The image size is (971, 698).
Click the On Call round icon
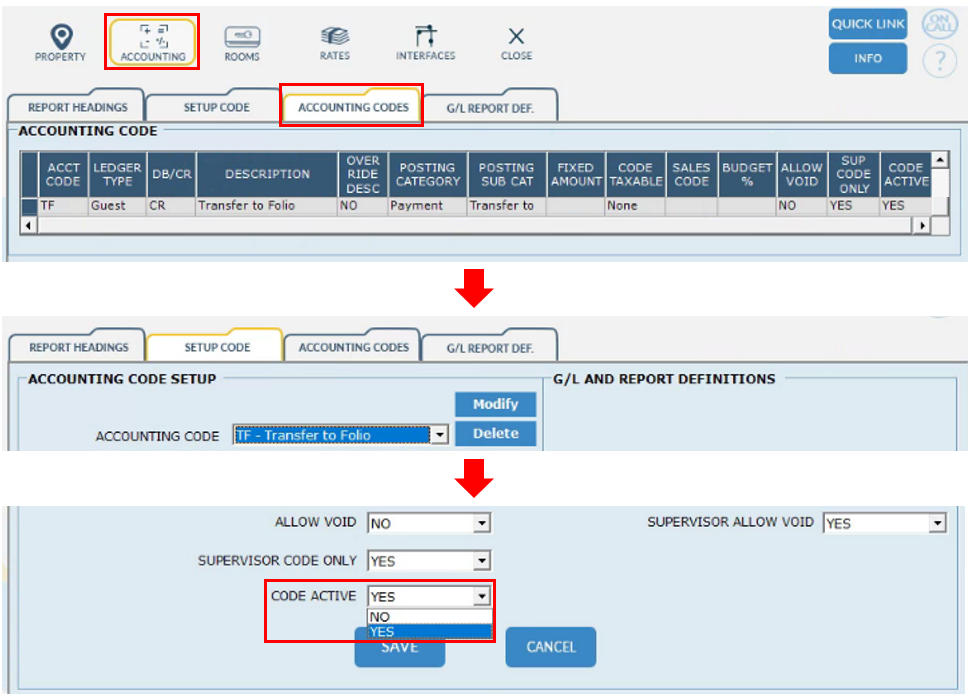point(940,25)
